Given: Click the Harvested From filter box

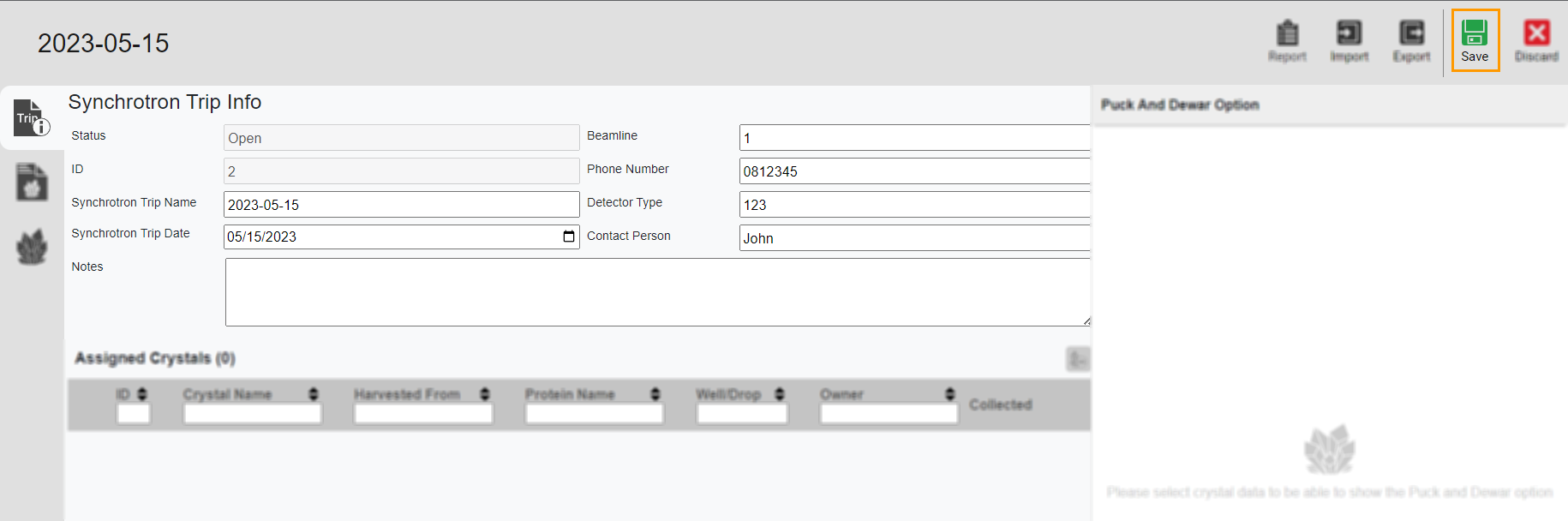Looking at the screenshot, I should coord(423,414).
